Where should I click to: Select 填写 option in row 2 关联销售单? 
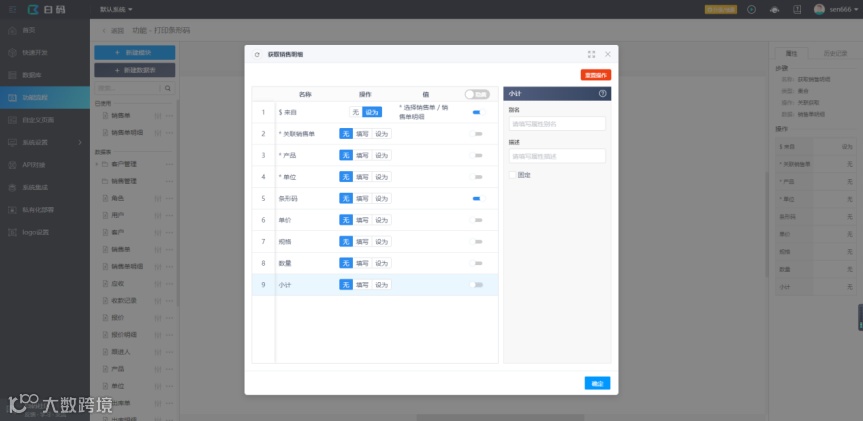point(362,134)
